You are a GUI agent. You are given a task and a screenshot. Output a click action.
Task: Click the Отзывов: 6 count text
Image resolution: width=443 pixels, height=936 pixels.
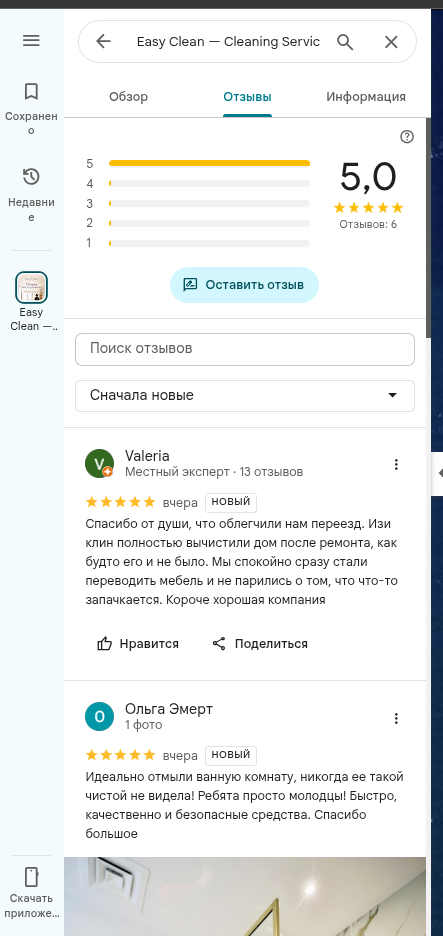tap(368, 224)
